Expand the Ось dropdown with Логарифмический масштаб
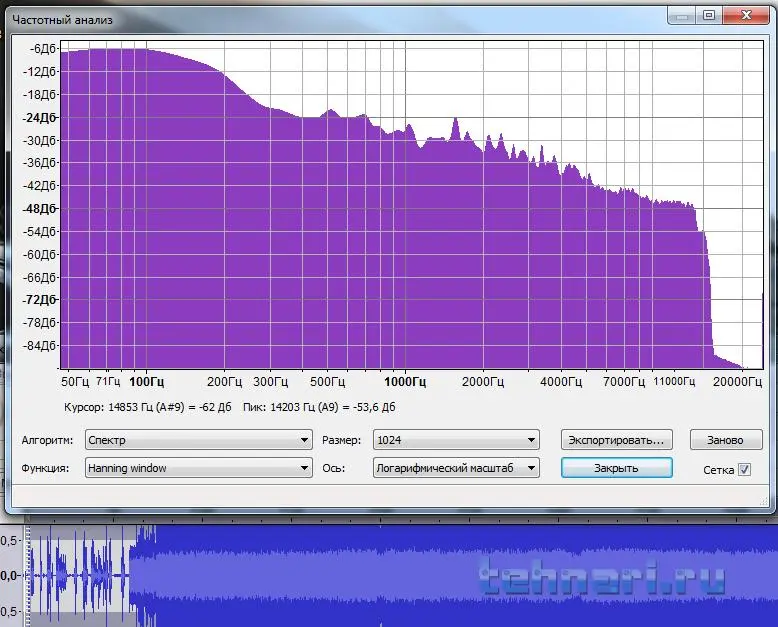Screen dimensions: 778x627 (x=455, y=467)
